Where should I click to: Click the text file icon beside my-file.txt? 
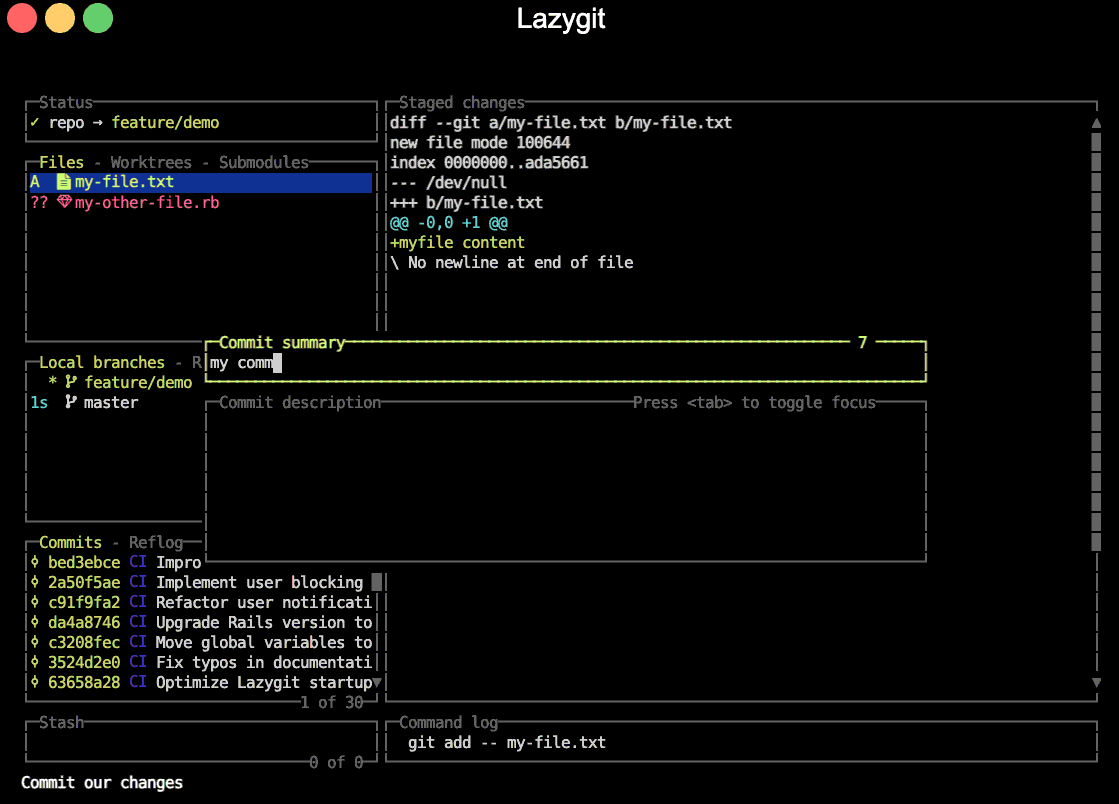coord(64,182)
